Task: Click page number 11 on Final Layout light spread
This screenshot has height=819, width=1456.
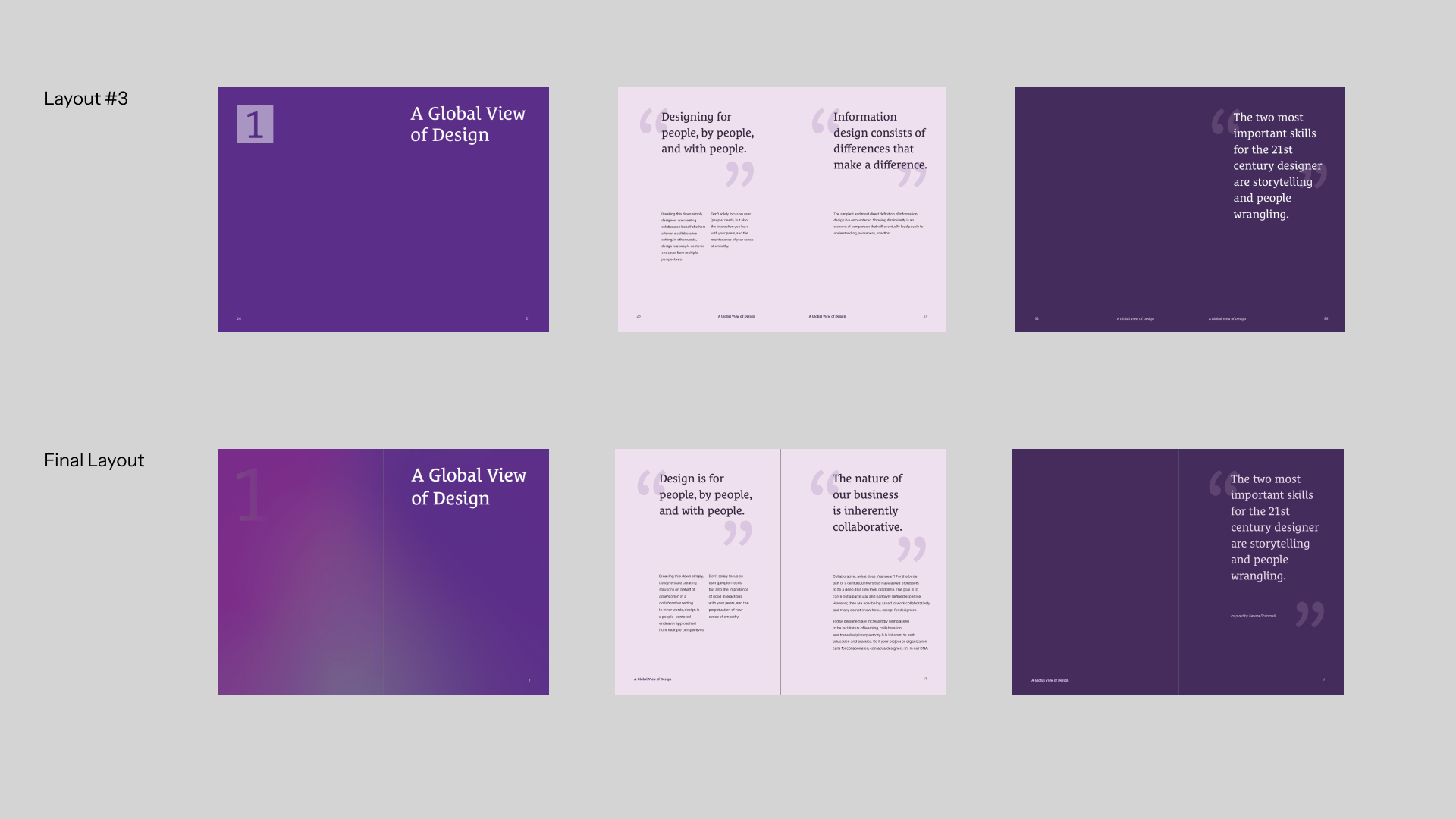Action: pos(925,679)
